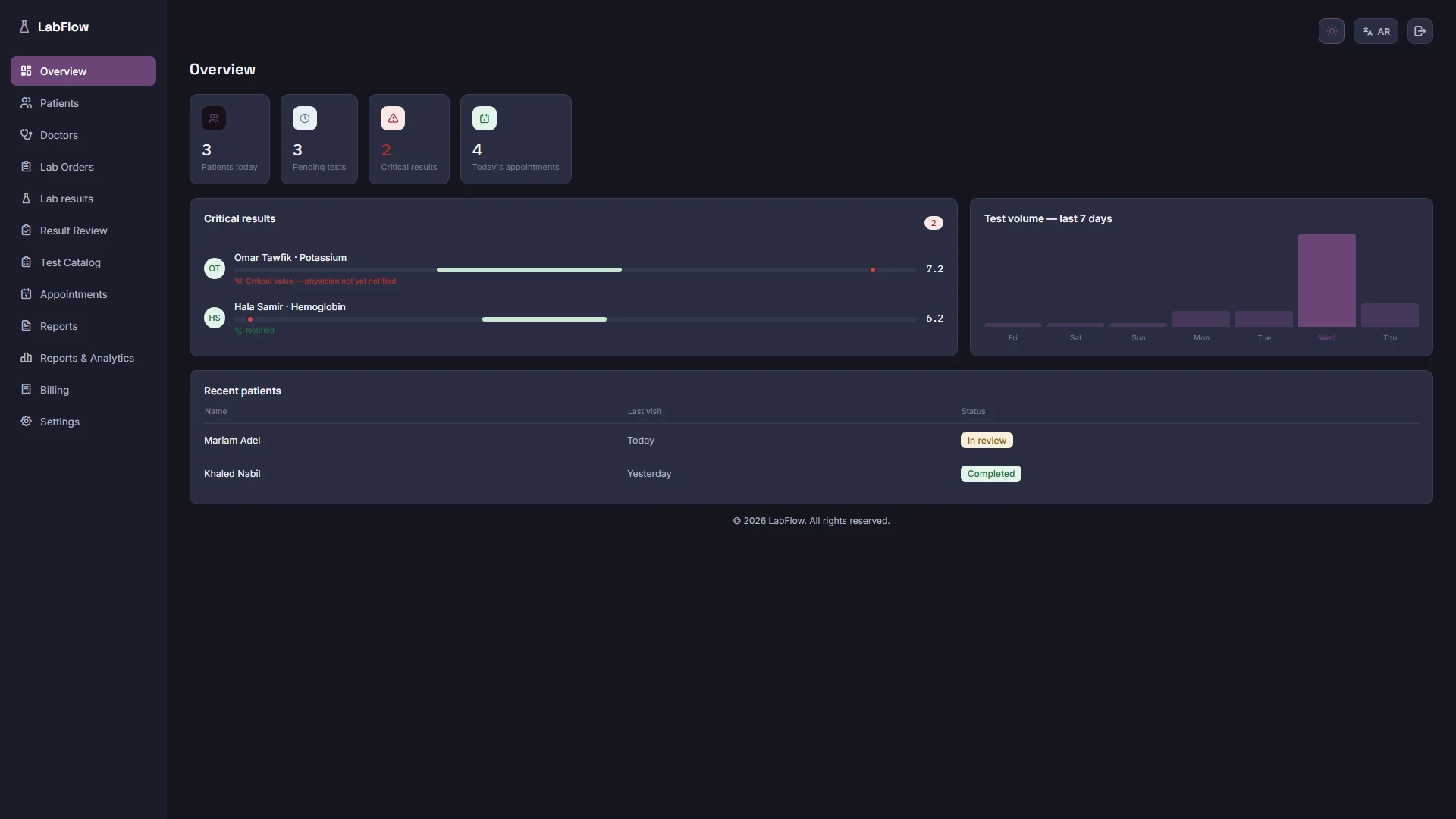Click the Mon bar in test volume chart
The width and height of the screenshot is (1456, 819).
point(1200,318)
